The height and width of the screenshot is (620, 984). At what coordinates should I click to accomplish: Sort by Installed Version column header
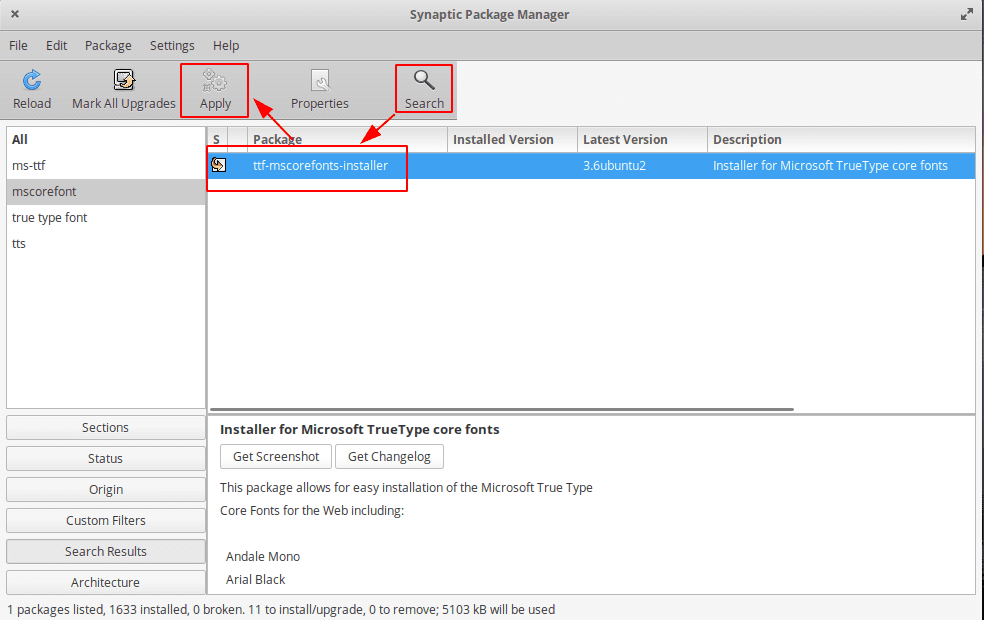coord(510,139)
